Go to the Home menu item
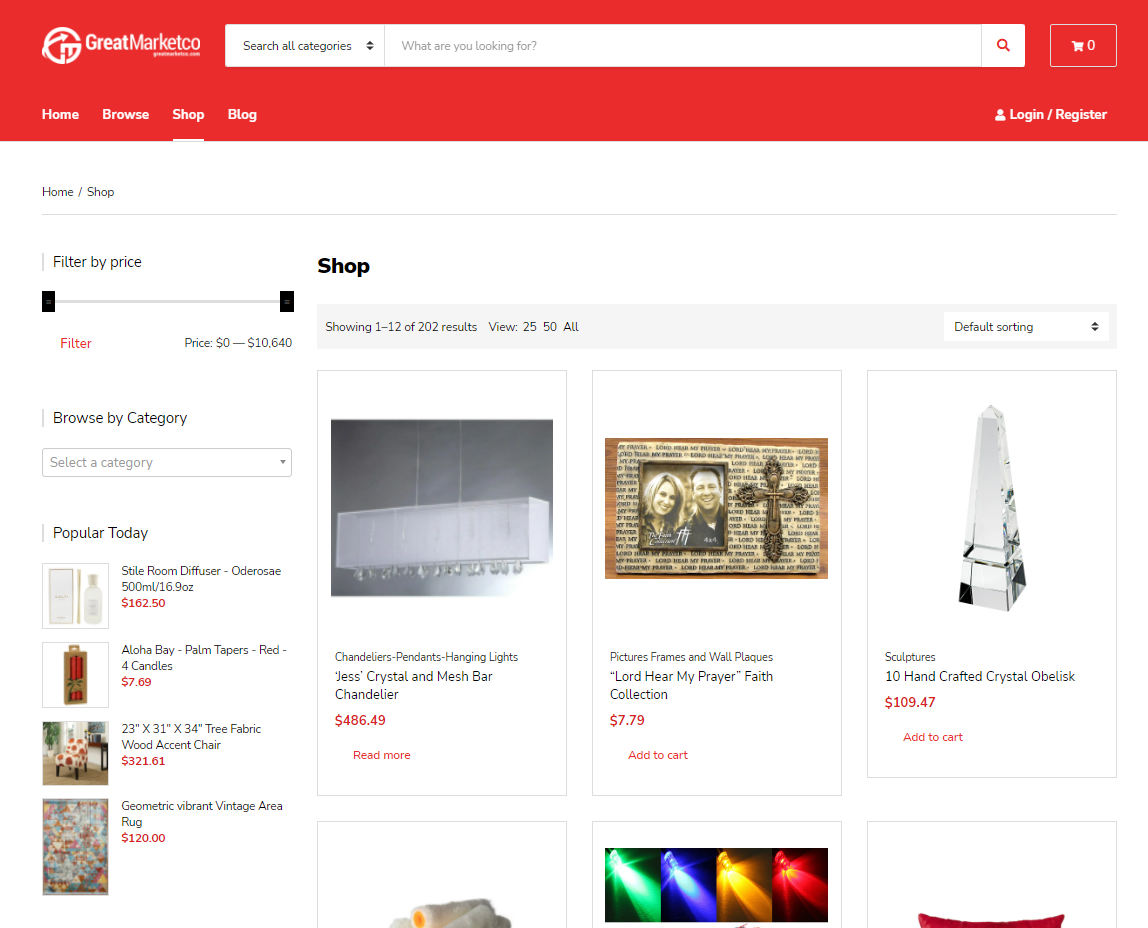 pos(60,114)
